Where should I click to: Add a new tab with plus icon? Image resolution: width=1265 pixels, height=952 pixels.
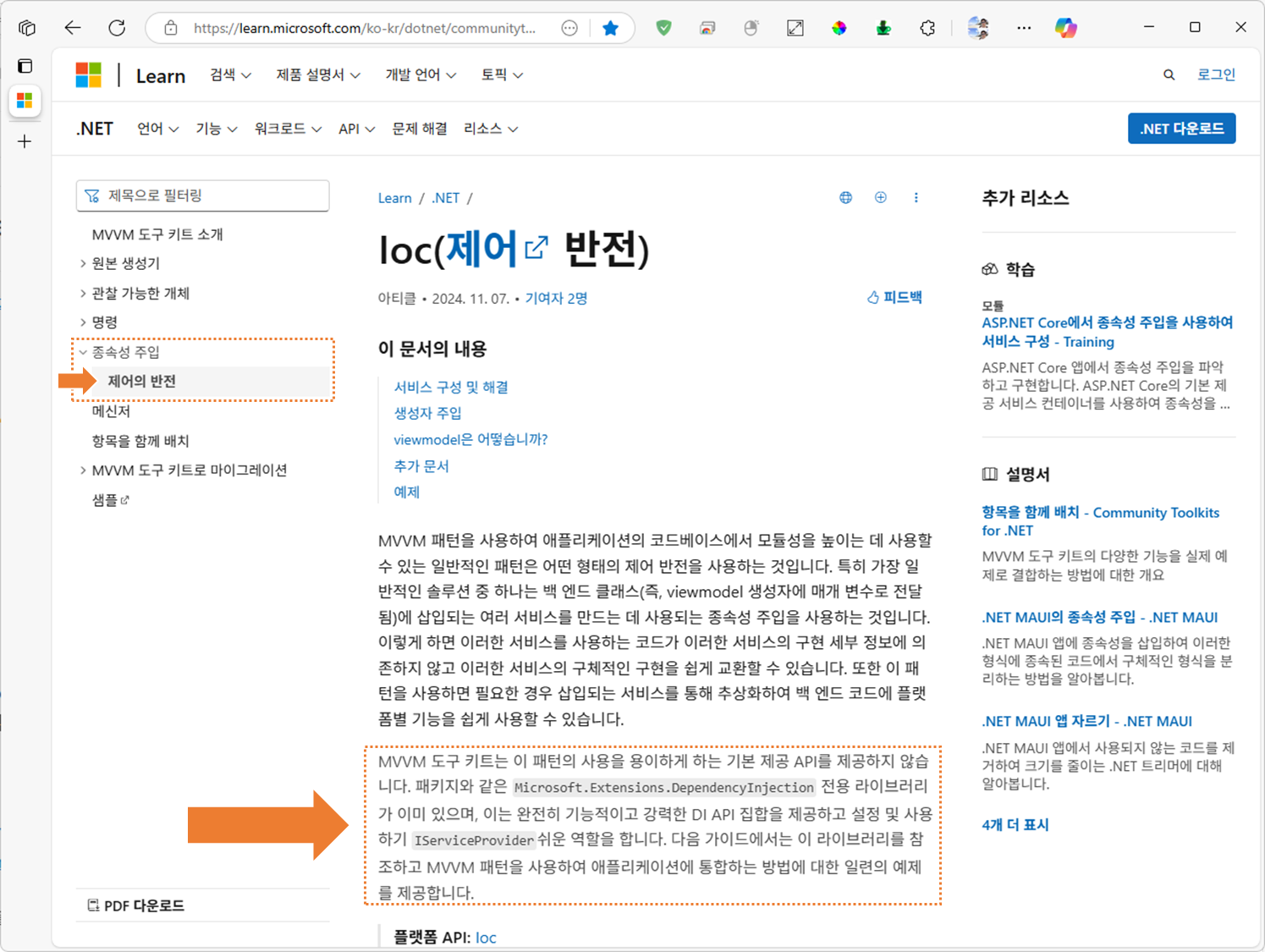[25, 141]
